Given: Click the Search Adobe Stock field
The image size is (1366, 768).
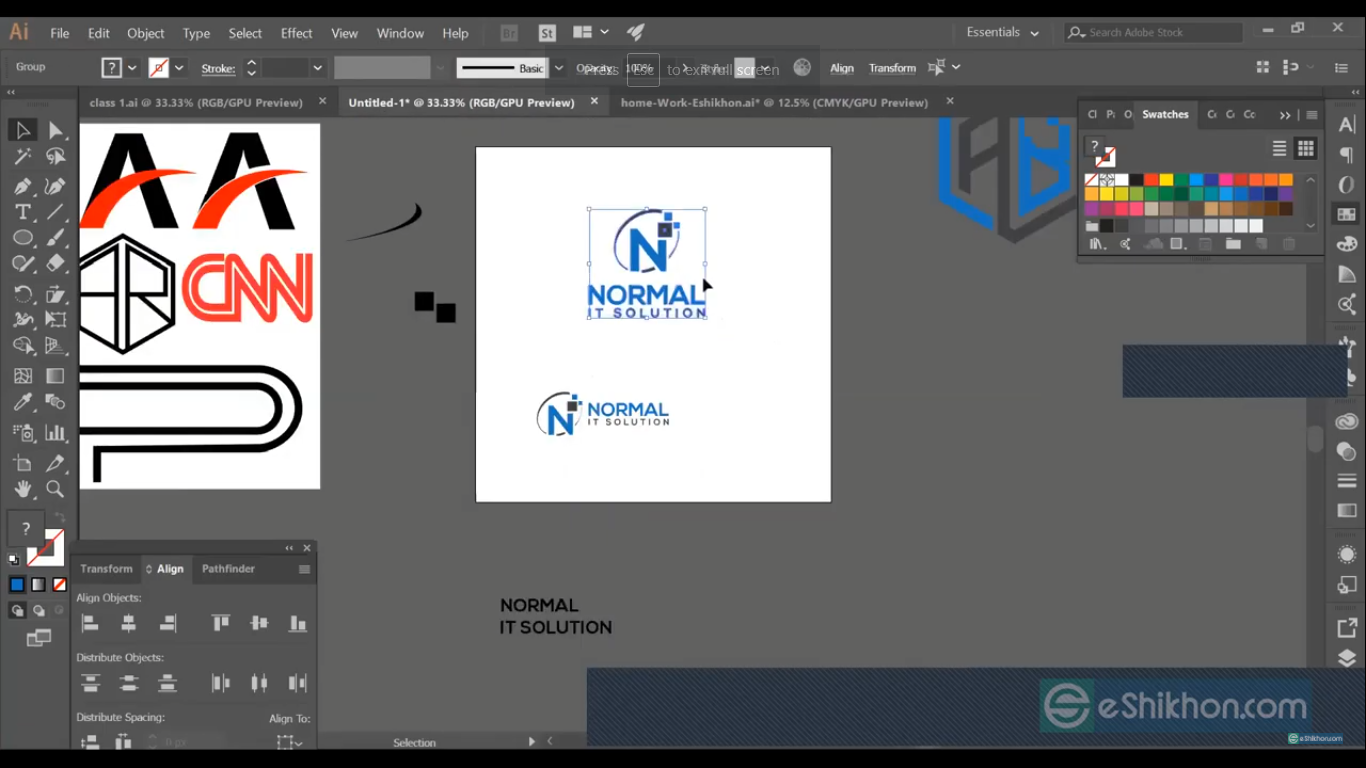Looking at the screenshot, I should point(1150,31).
